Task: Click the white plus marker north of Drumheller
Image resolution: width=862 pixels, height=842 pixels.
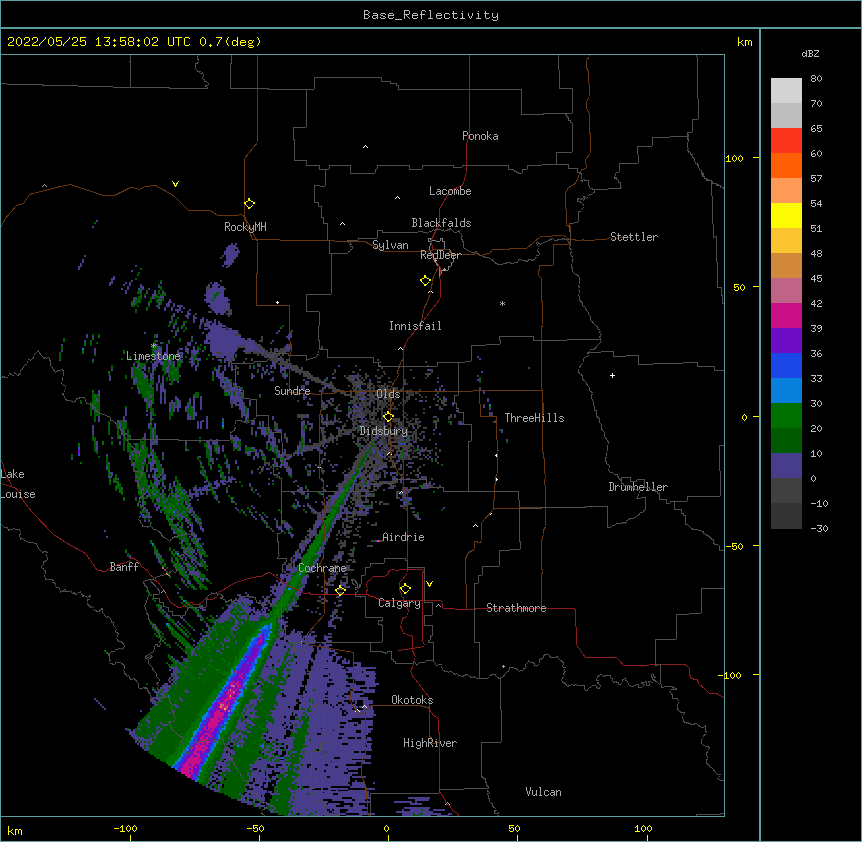Action: point(612,375)
